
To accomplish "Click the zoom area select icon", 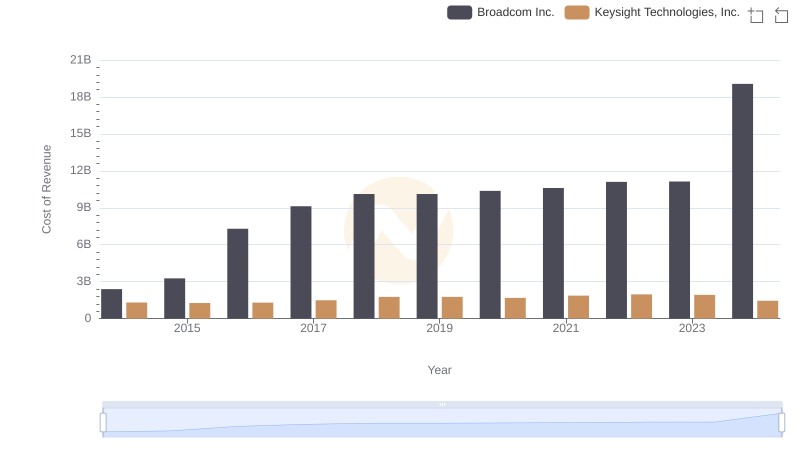I will pyautogui.click(x=756, y=15).
